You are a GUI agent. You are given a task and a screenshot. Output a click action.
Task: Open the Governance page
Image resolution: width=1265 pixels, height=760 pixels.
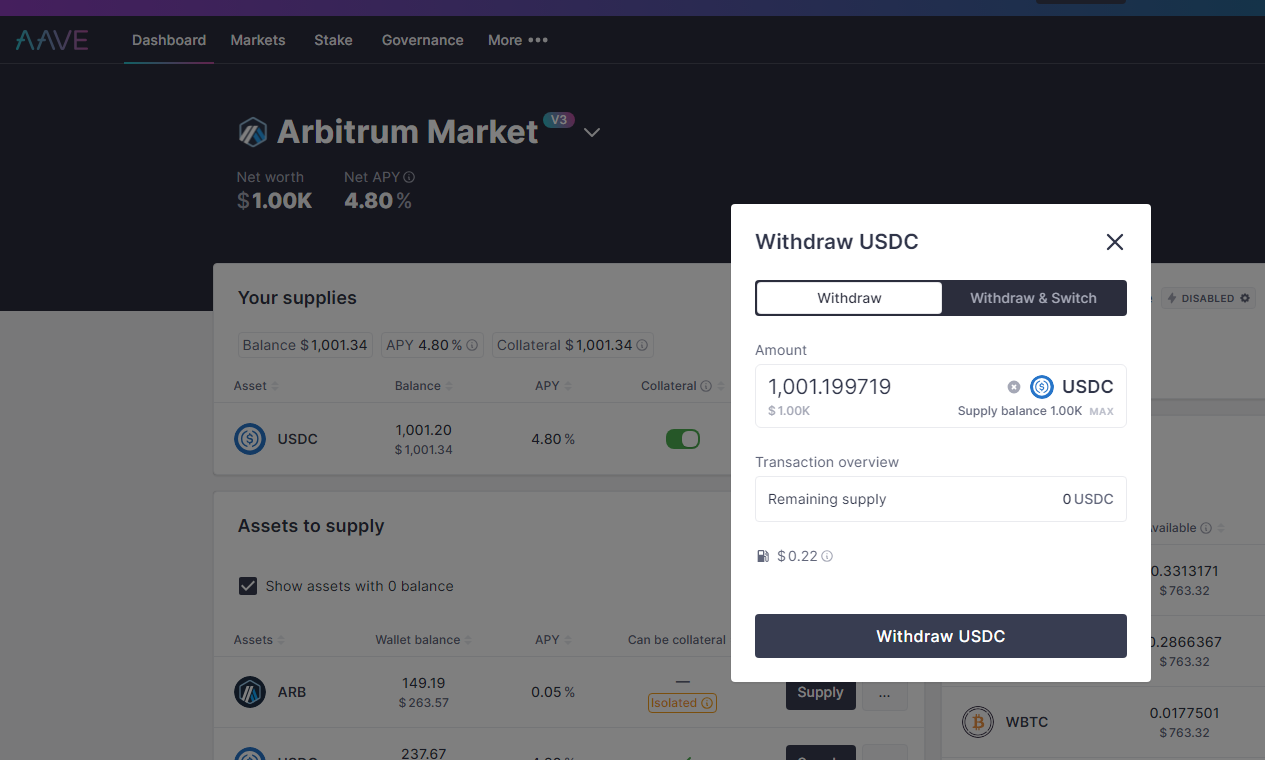coord(423,40)
